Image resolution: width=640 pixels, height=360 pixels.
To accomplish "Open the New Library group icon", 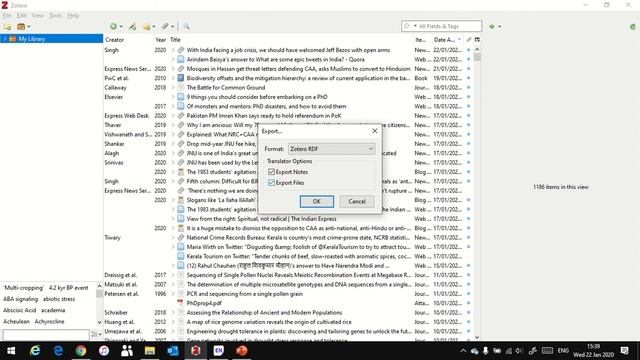I will coord(21,27).
